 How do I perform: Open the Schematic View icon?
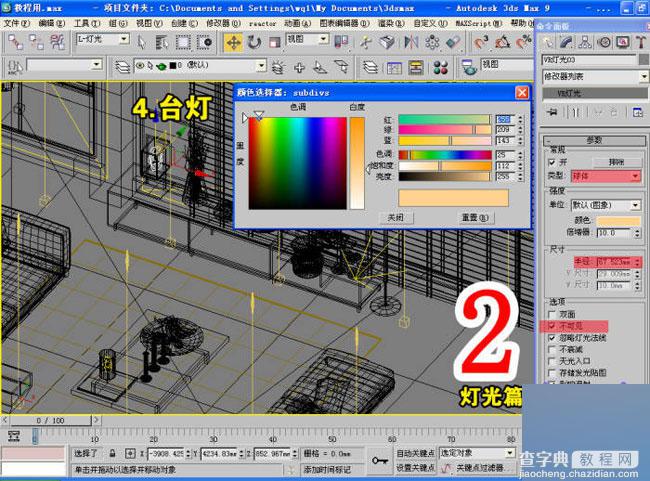click(x=416, y=67)
